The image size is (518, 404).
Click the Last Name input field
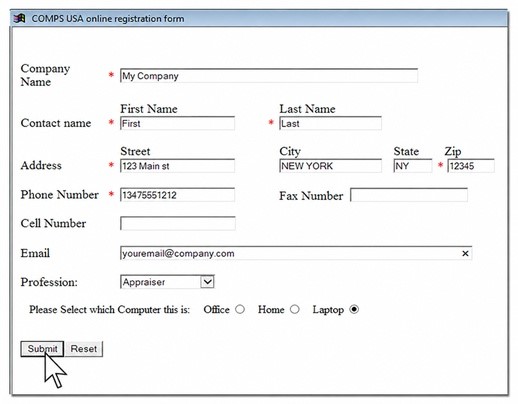(330, 124)
